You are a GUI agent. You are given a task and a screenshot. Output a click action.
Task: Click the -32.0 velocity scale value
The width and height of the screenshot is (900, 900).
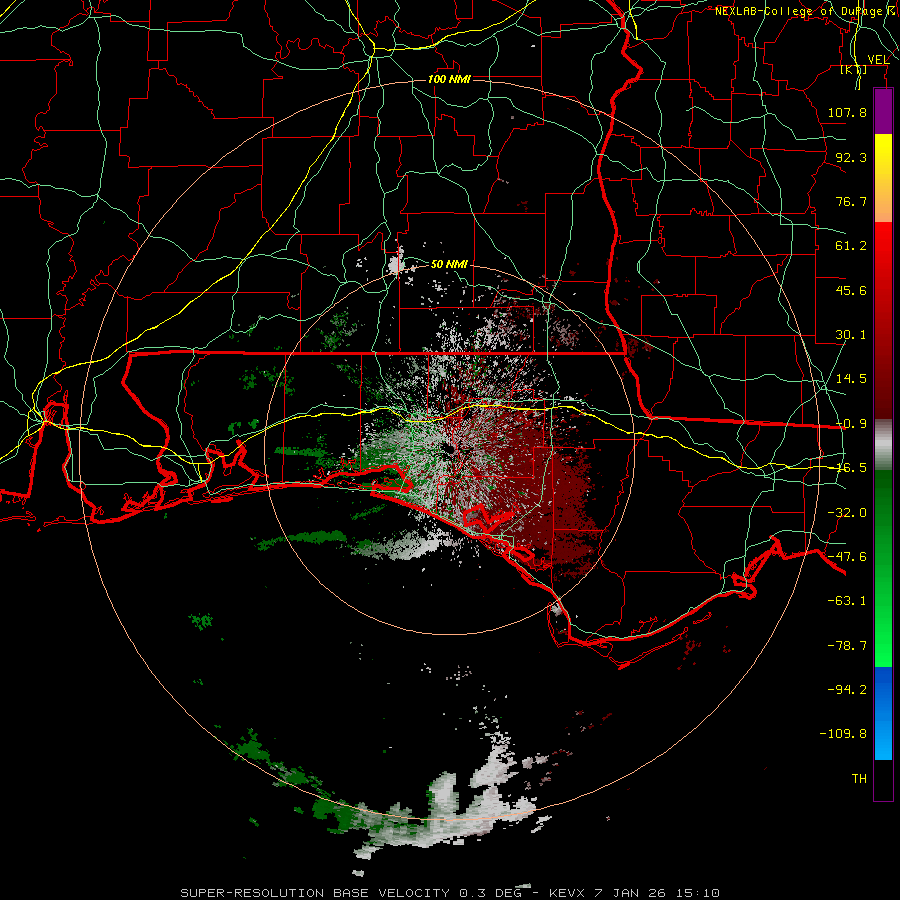[847, 513]
